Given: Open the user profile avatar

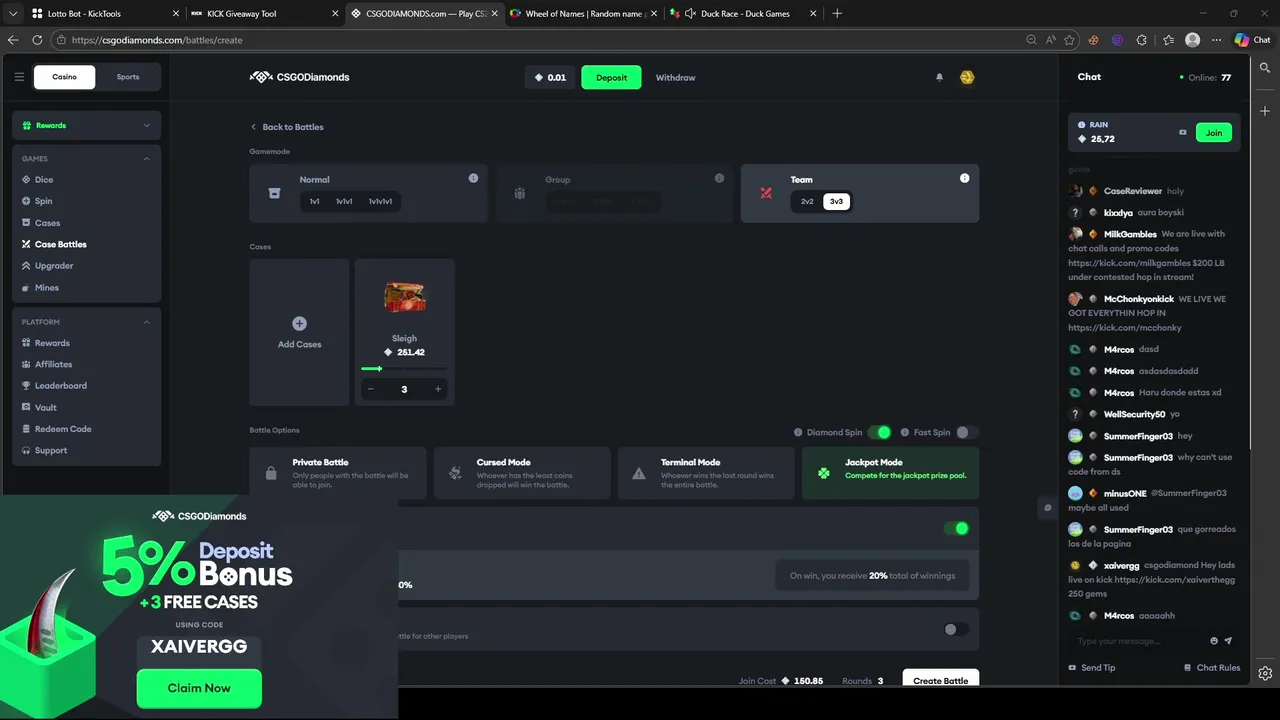Looking at the screenshot, I should coord(967,77).
